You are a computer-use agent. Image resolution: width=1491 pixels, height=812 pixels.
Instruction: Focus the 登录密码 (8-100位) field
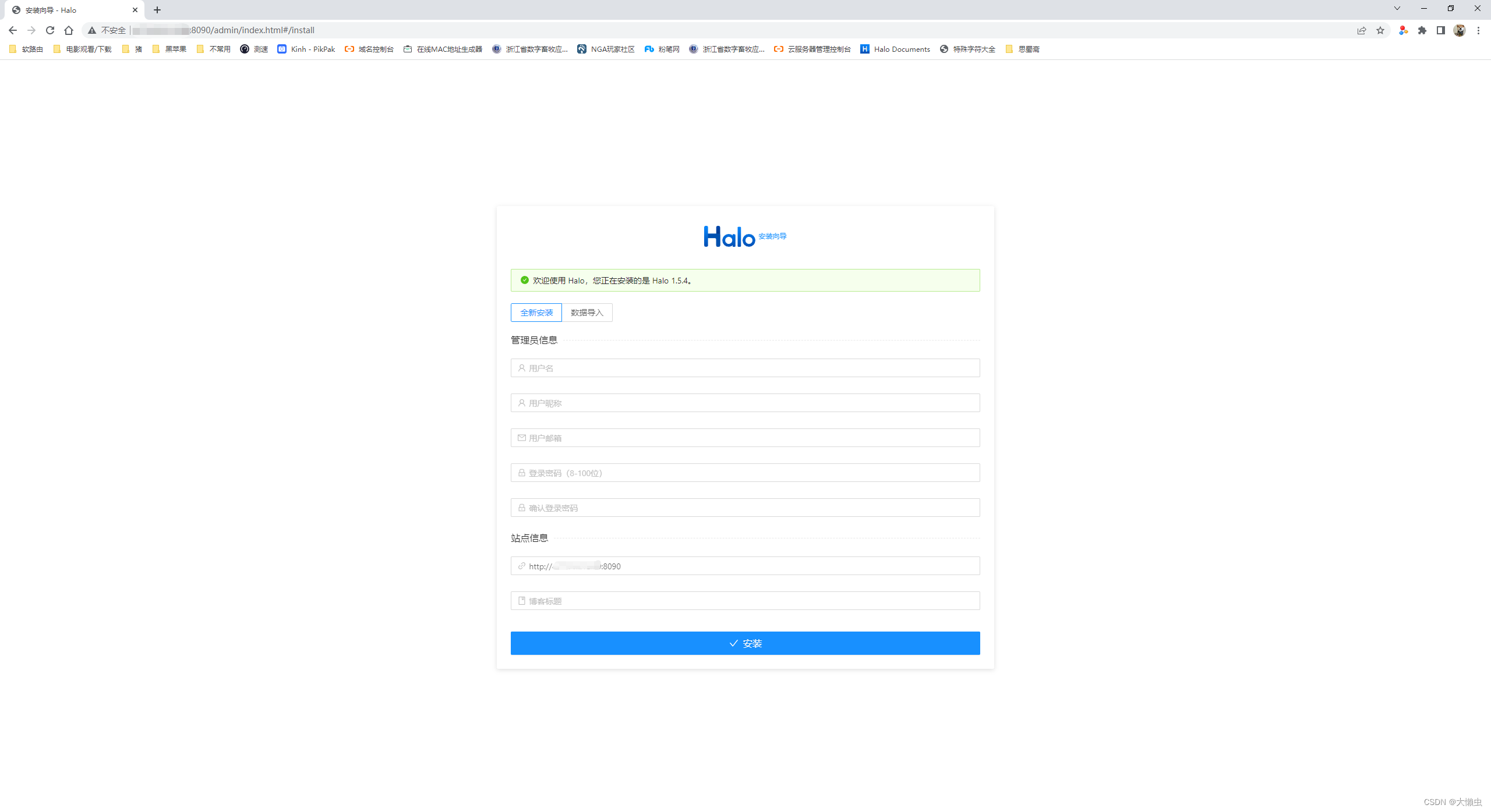745,473
